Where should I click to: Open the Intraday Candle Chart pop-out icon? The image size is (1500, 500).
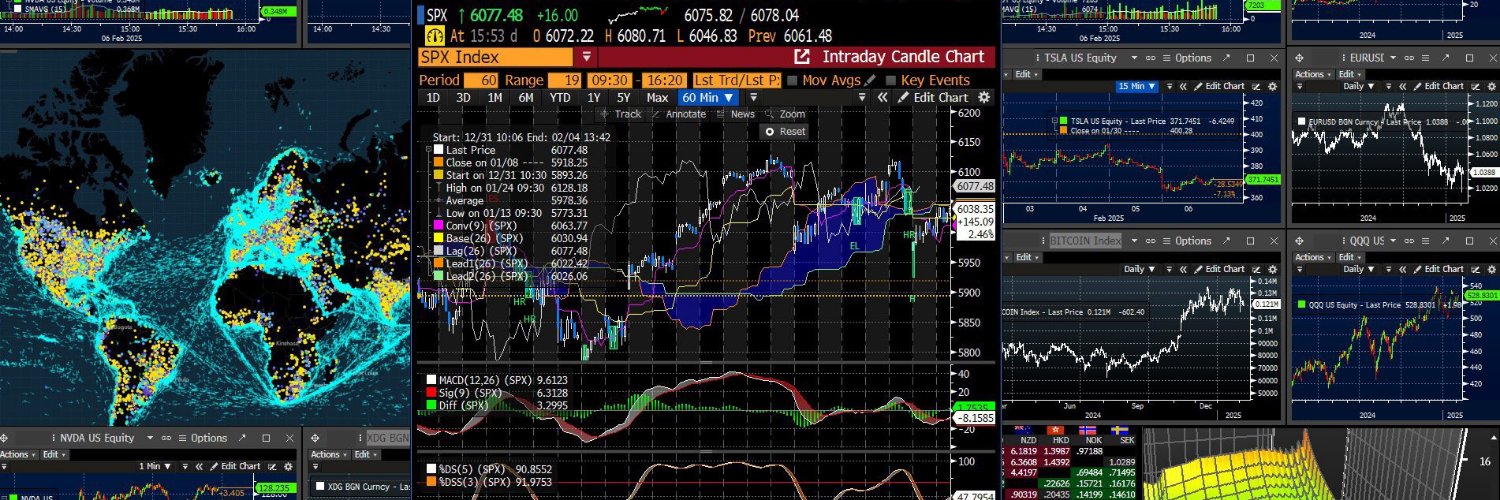point(802,57)
